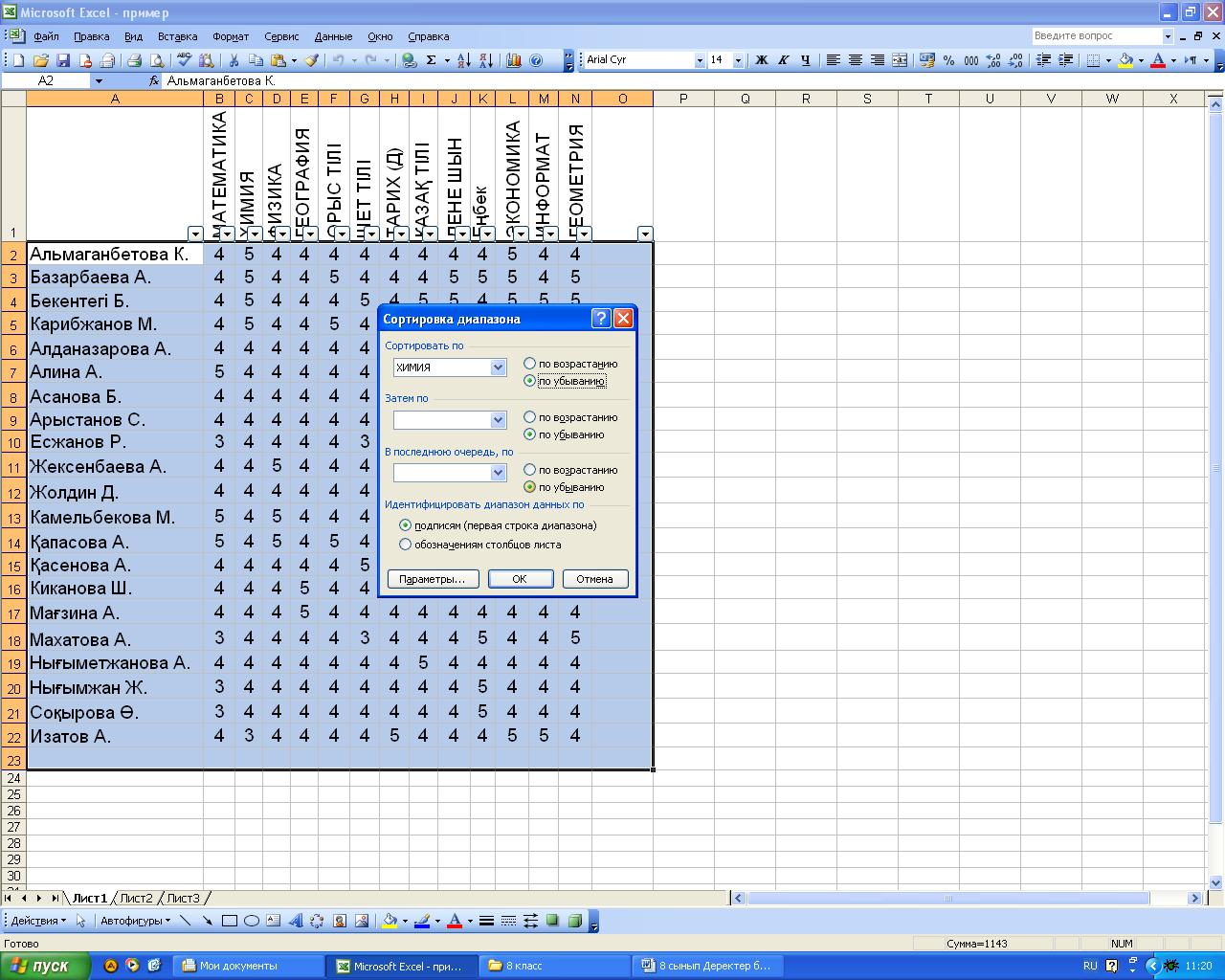Open the Arial Cyr font name dropdown

click(700, 60)
